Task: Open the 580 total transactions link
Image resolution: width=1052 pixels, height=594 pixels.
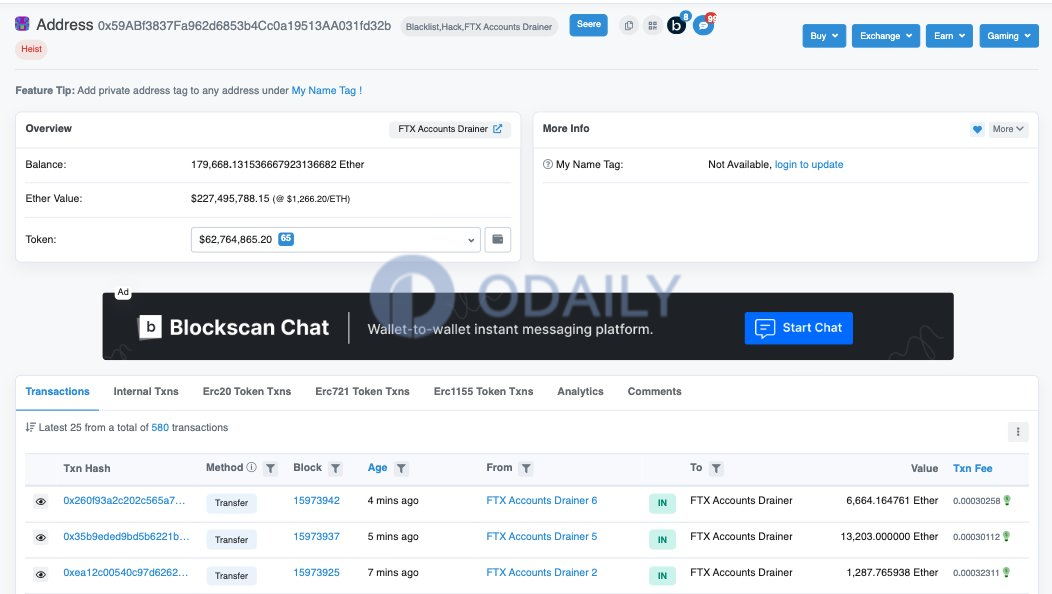Action: [160, 428]
